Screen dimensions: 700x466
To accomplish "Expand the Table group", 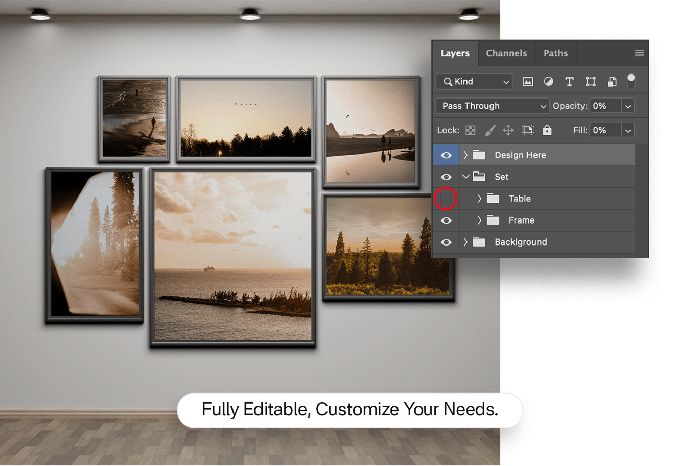I will (479, 198).
